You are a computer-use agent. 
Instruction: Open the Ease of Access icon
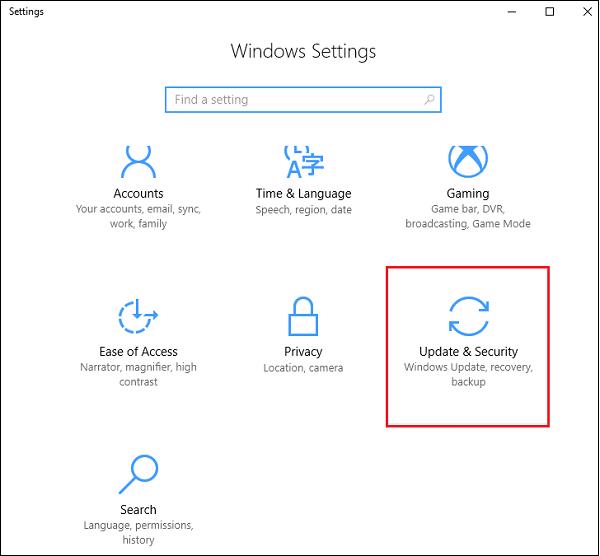[x=138, y=316]
